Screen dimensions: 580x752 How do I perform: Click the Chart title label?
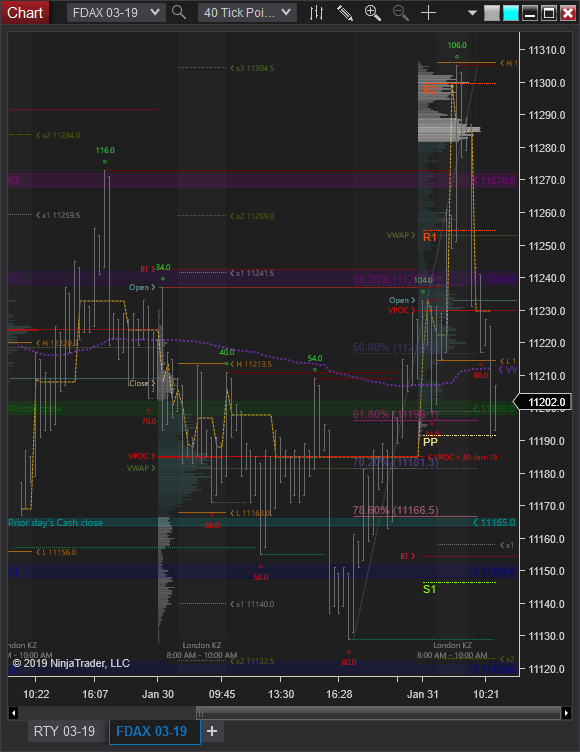tap(24, 12)
